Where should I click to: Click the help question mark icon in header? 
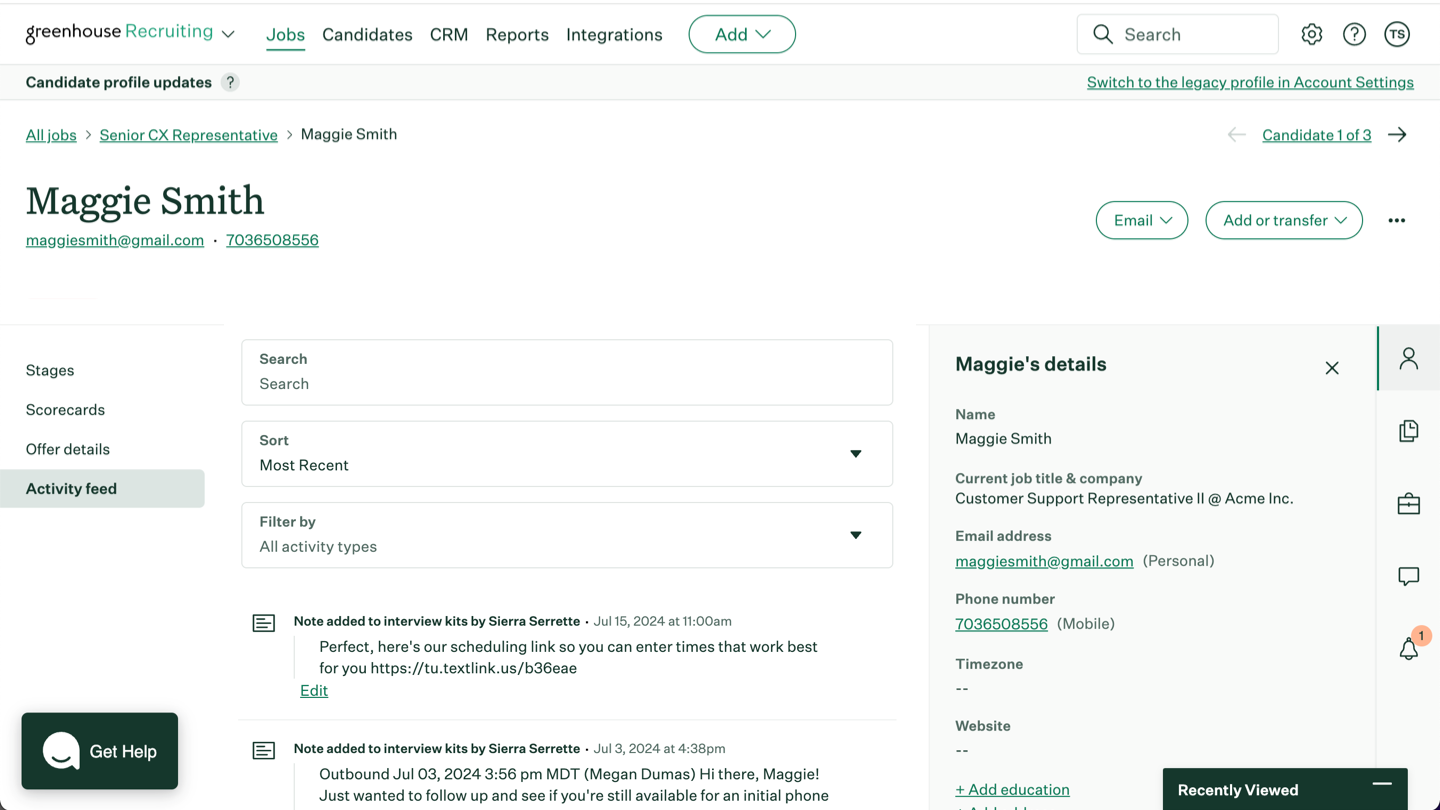click(x=1354, y=34)
